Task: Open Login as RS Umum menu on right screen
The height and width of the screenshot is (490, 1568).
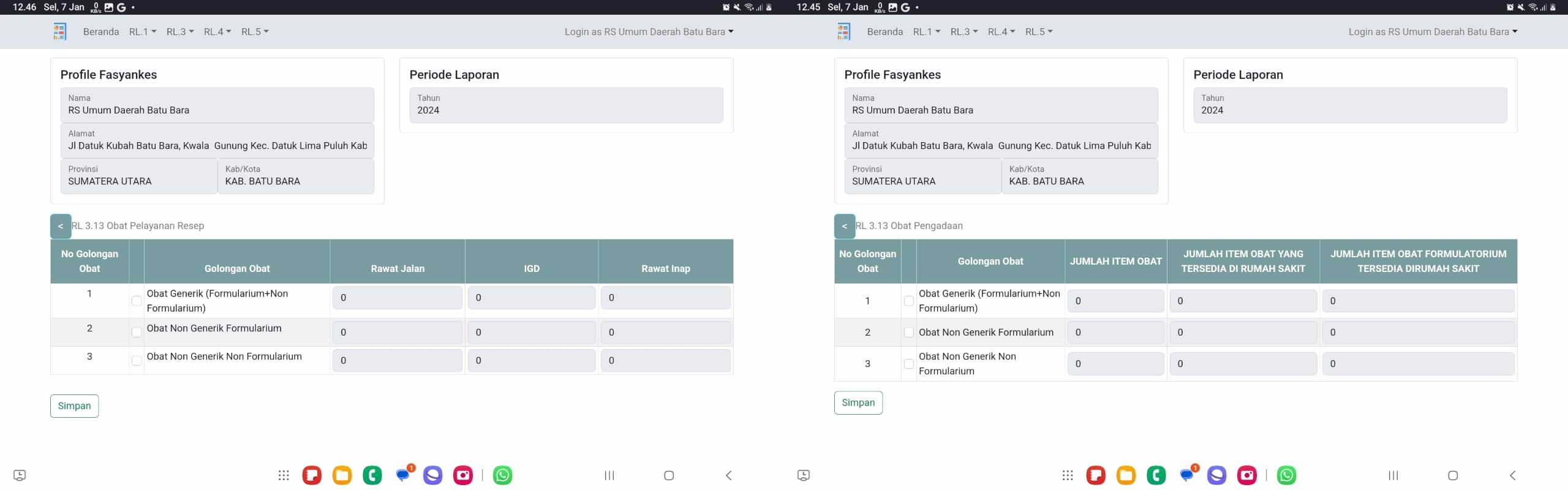Action: tap(1433, 32)
